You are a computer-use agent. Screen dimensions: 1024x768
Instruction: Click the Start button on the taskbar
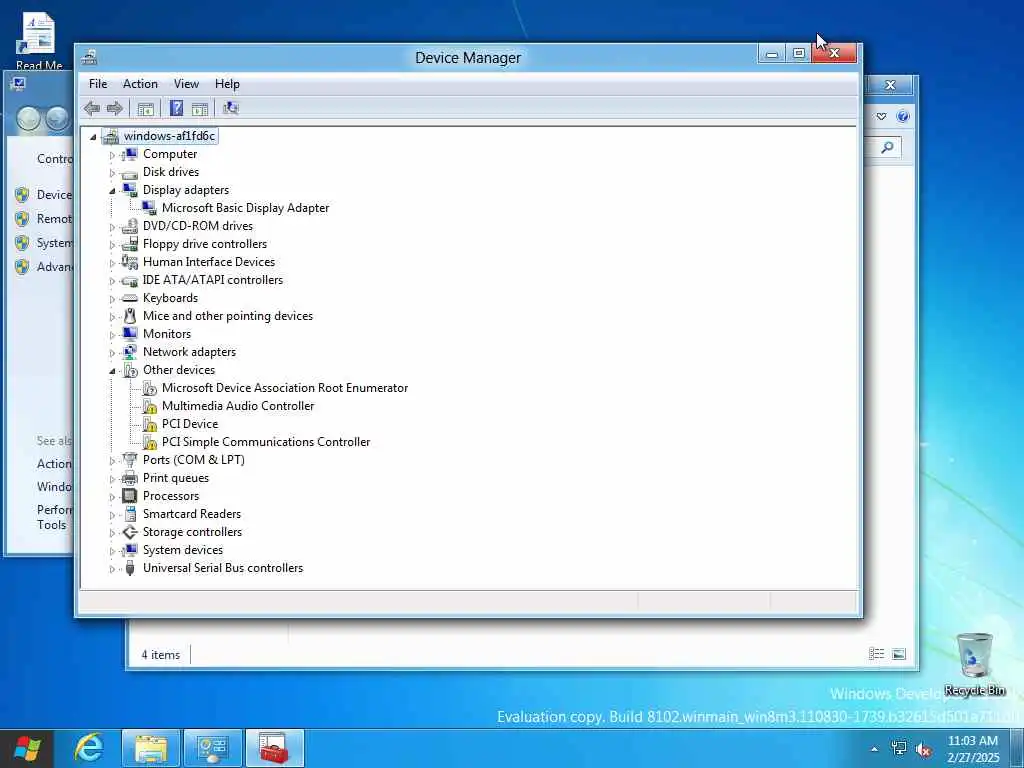(x=27, y=748)
